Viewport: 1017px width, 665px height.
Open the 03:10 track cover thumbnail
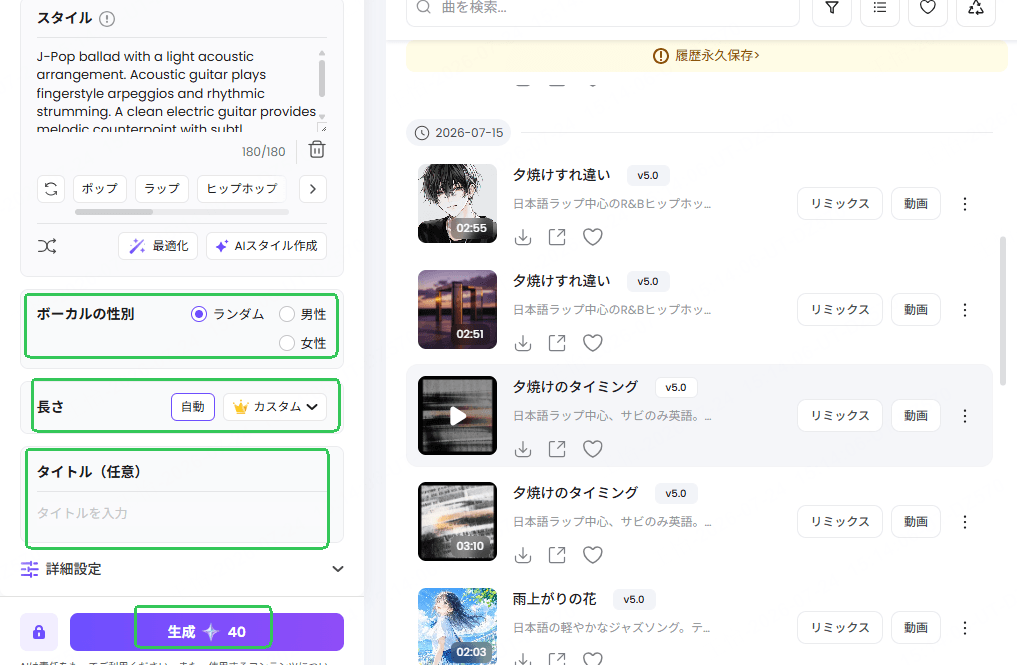(457, 522)
